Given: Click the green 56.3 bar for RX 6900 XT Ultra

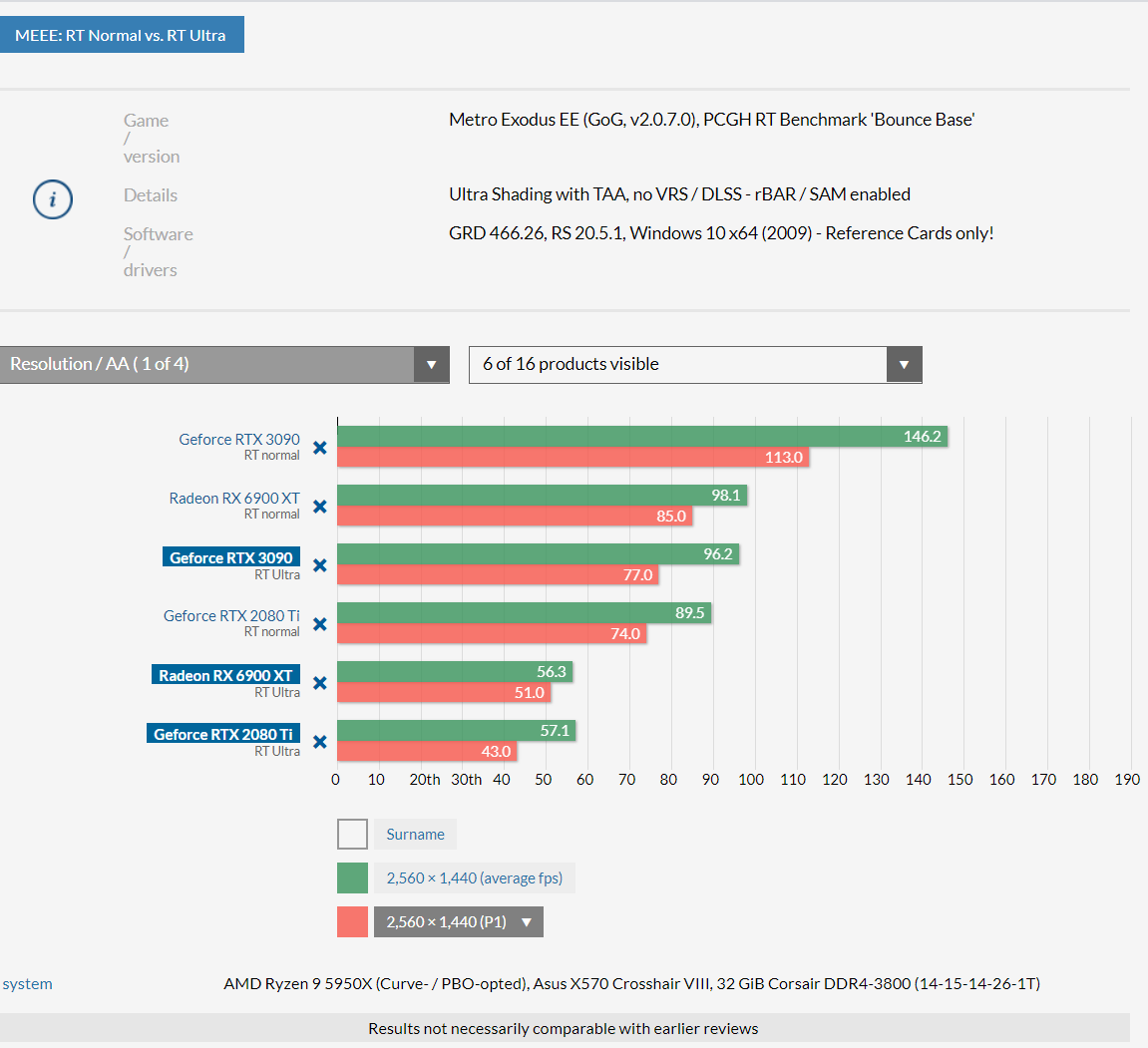Looking at the screenshot, I should [455, 672].
